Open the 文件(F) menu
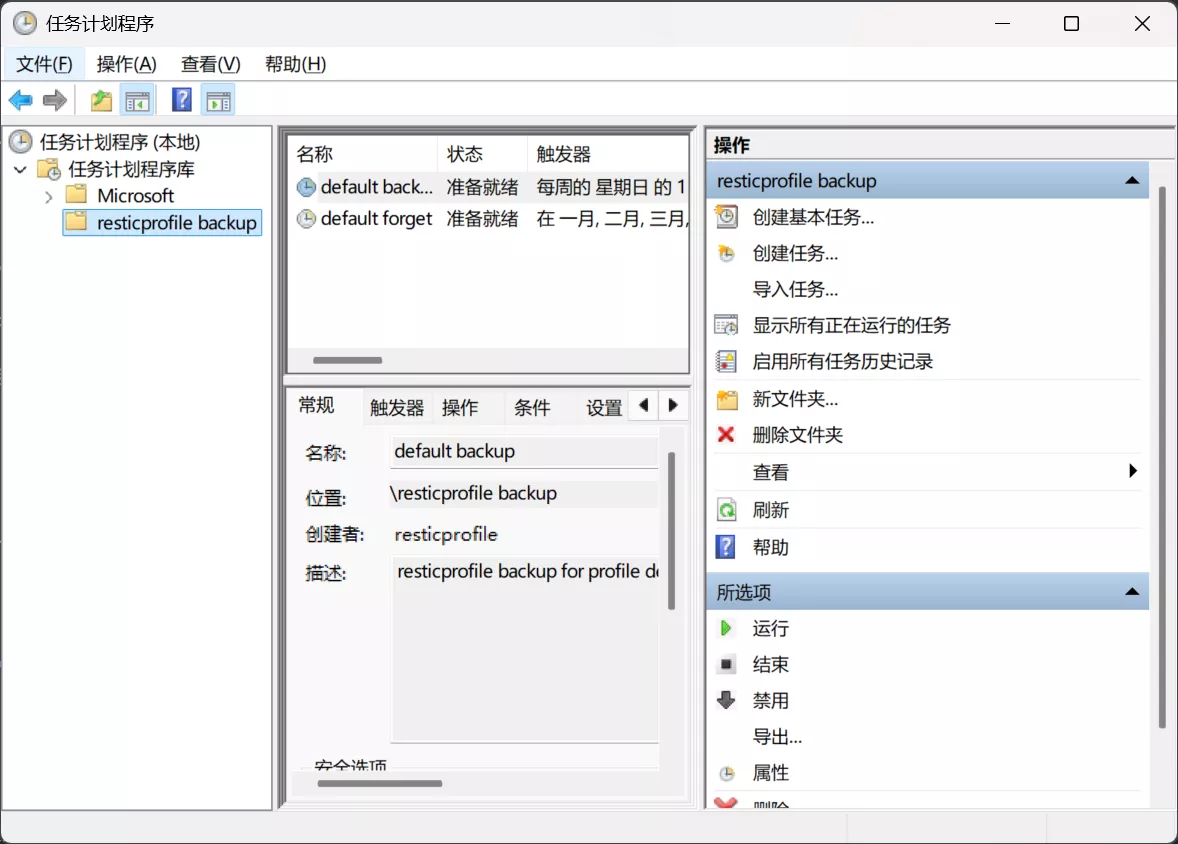The image size is (1178, 844). pos(44,65)
